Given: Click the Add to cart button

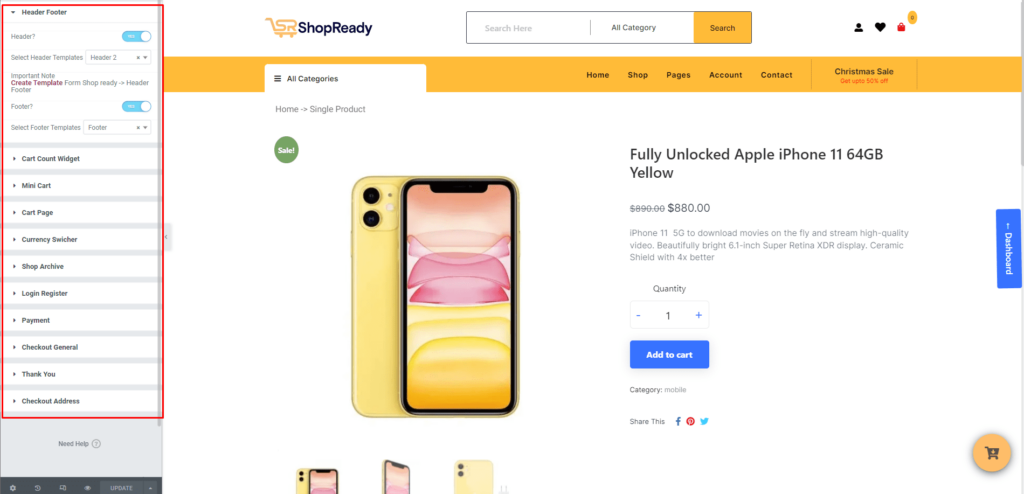Looking at the screenshot, I should pyautogui.click(x=669, y=355).
